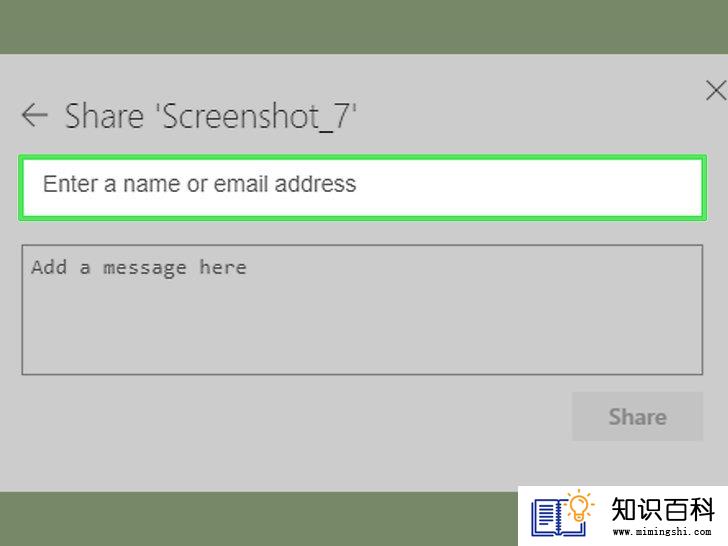Click the greyed-out Share button
Viewport: 728px width, 546px height.
point(637,416)
